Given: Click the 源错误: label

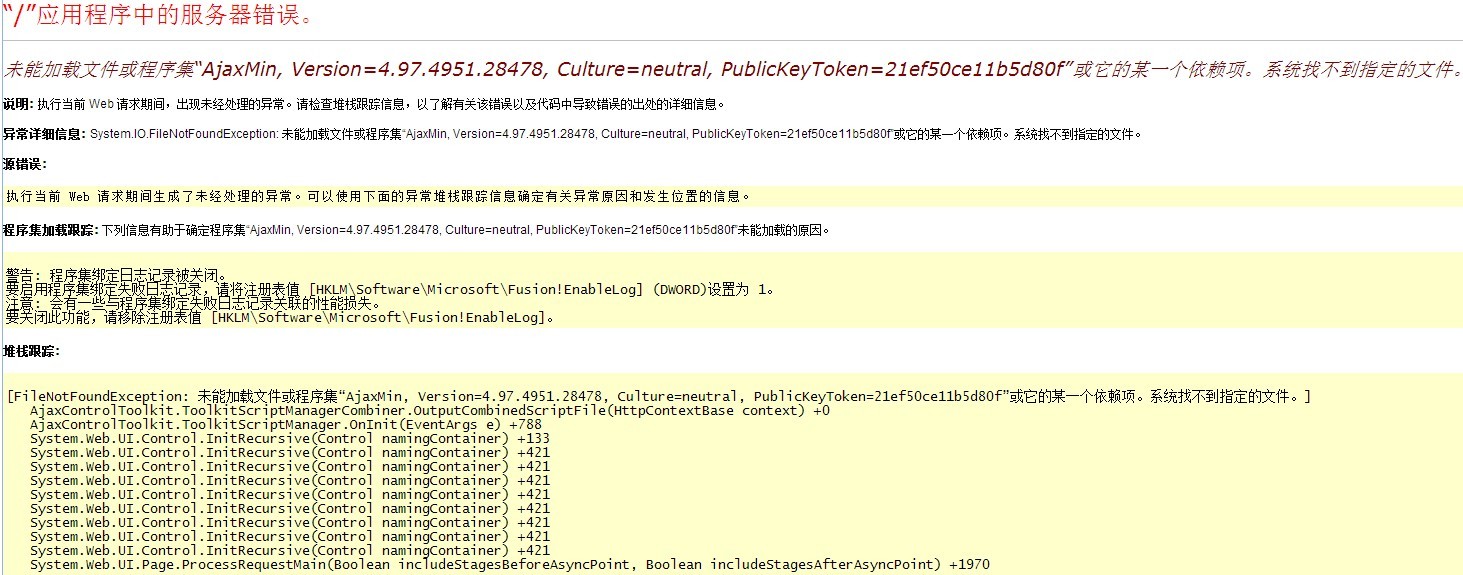Looking at the screenshot, I should (25, 164).
